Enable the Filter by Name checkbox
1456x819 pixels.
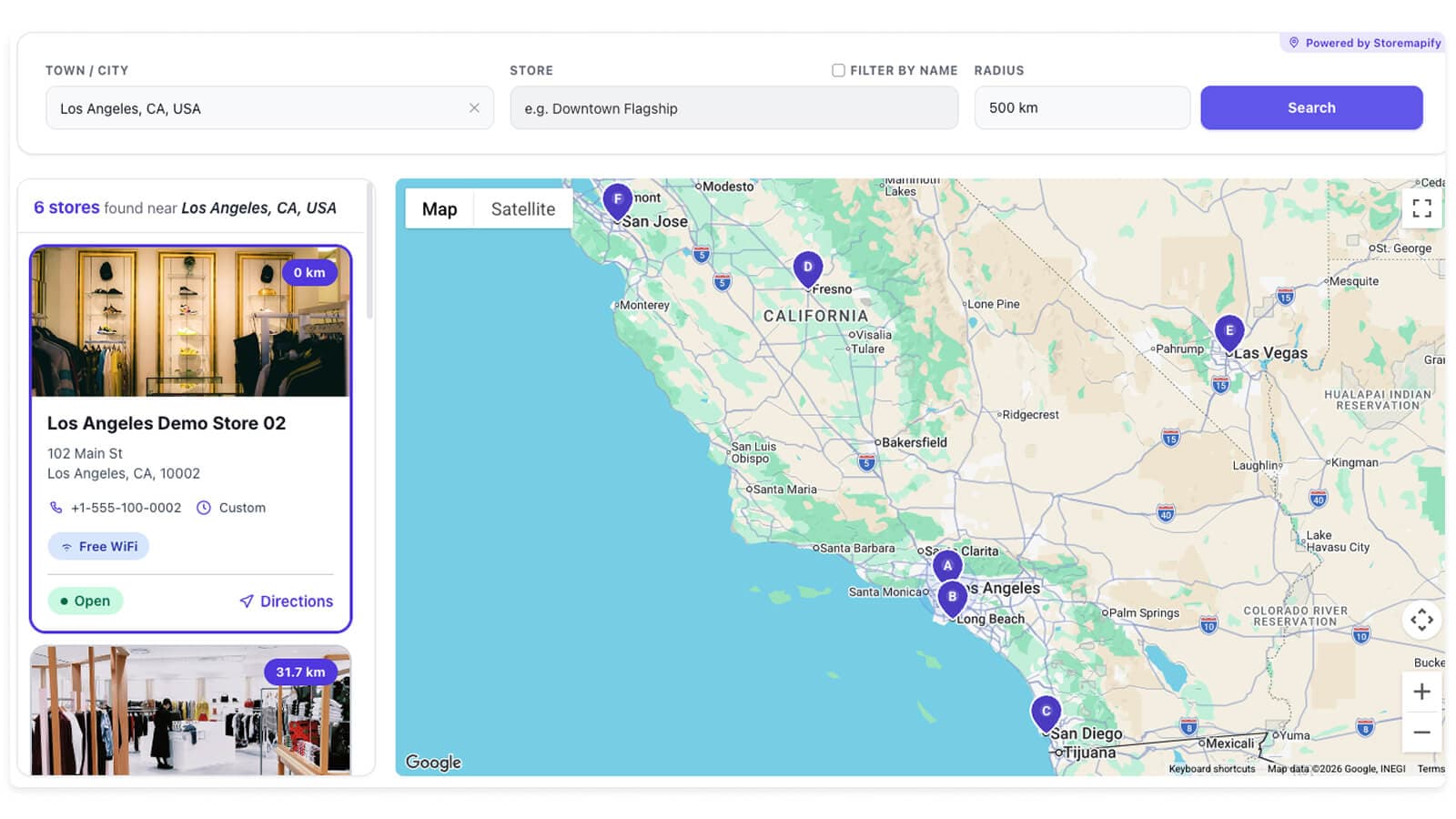tap(838, 70)
